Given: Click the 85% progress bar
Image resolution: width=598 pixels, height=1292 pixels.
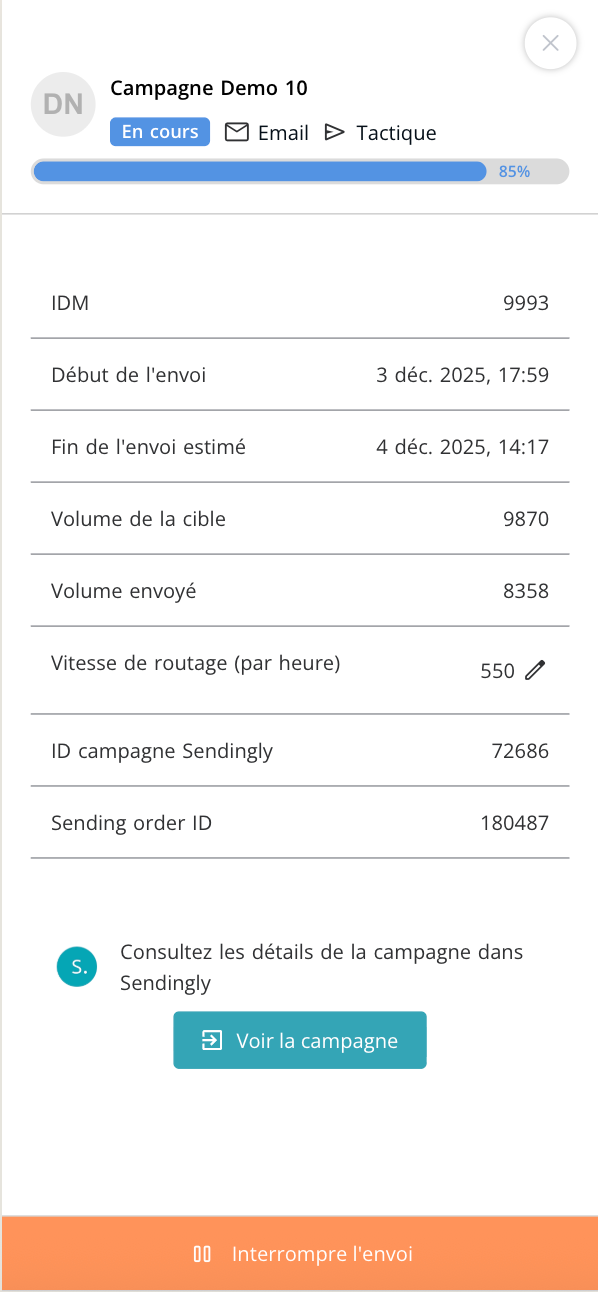Looking at the screenshot, I should coord(300,171).
